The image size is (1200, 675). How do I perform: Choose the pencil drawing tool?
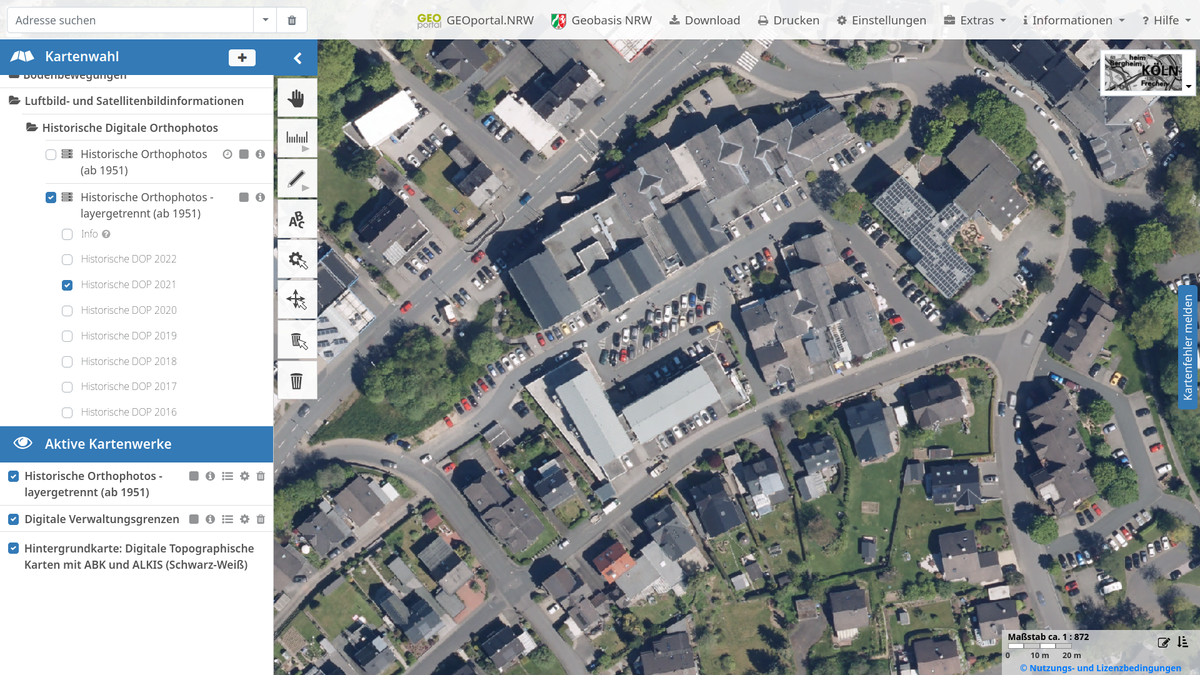click(x=296, y=179)
